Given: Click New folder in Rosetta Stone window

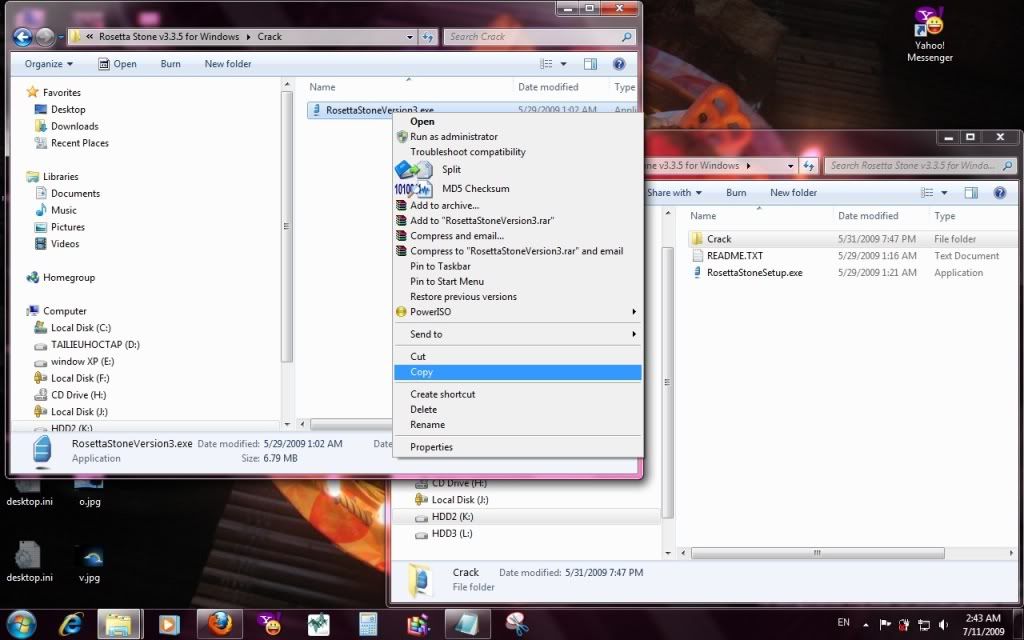Looking at the screenshot, I should tap(793, 193).
